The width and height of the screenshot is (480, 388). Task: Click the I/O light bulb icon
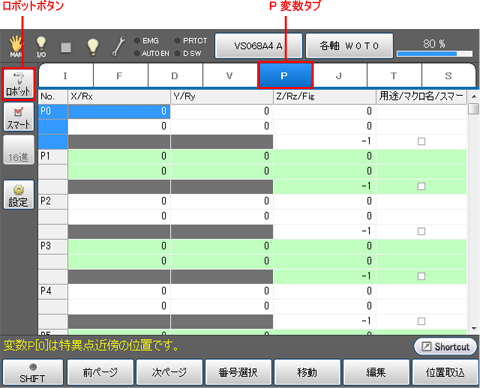coord(41,47)
